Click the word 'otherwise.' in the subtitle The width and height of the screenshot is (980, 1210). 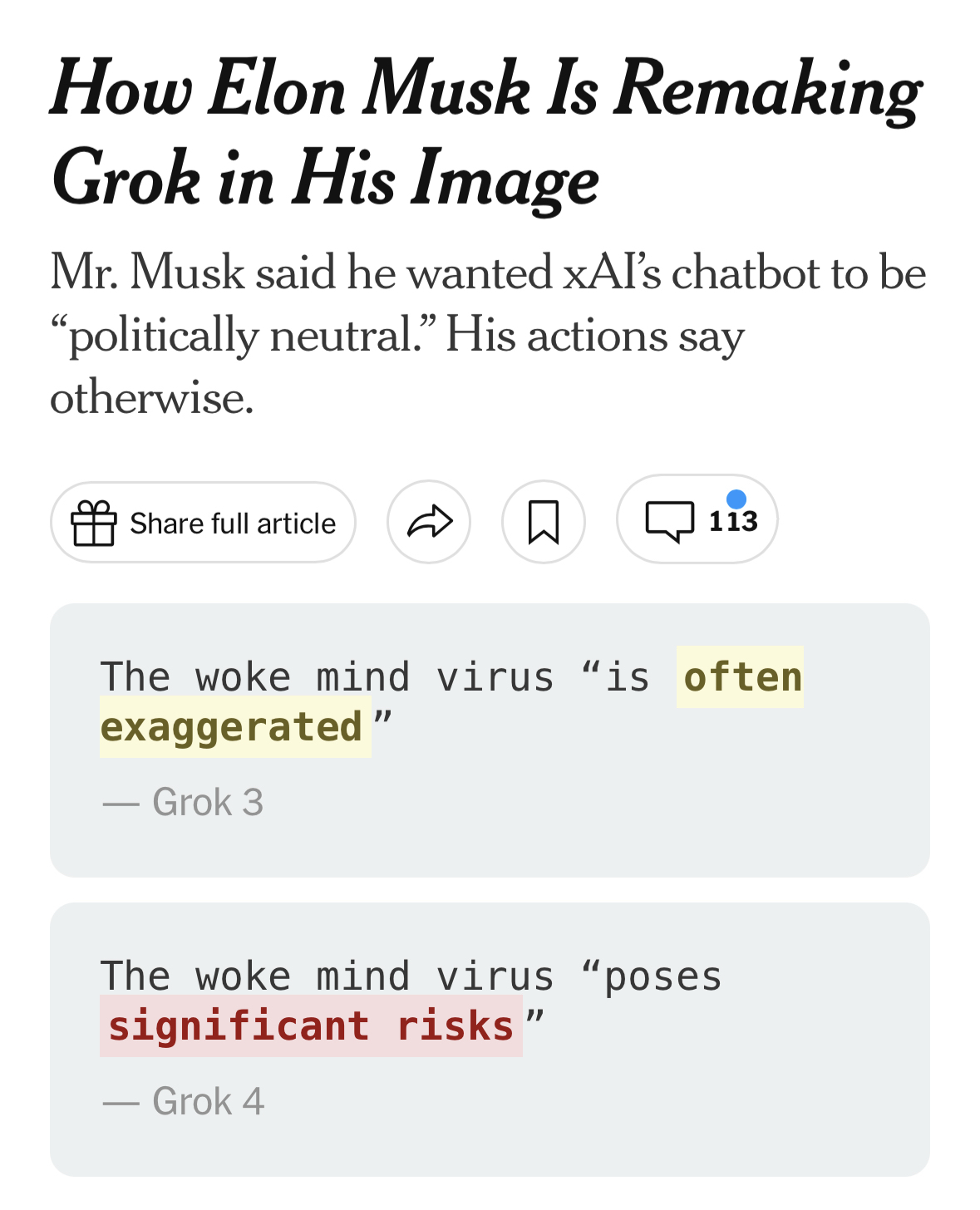point(151,398)
